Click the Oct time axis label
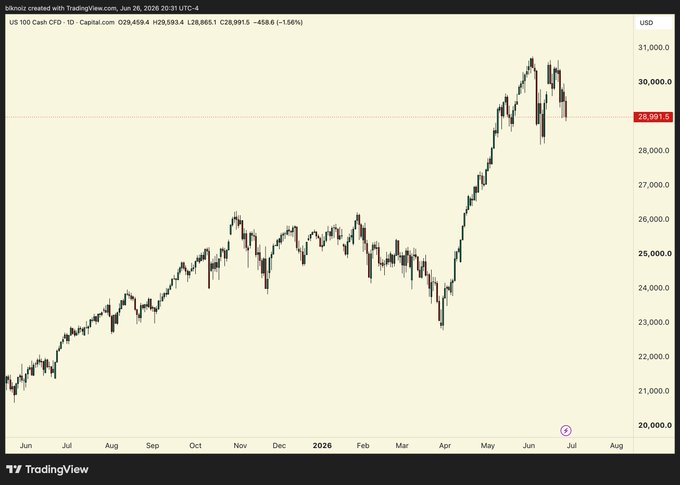Screen dimensions: 680x485 (195, 446)
